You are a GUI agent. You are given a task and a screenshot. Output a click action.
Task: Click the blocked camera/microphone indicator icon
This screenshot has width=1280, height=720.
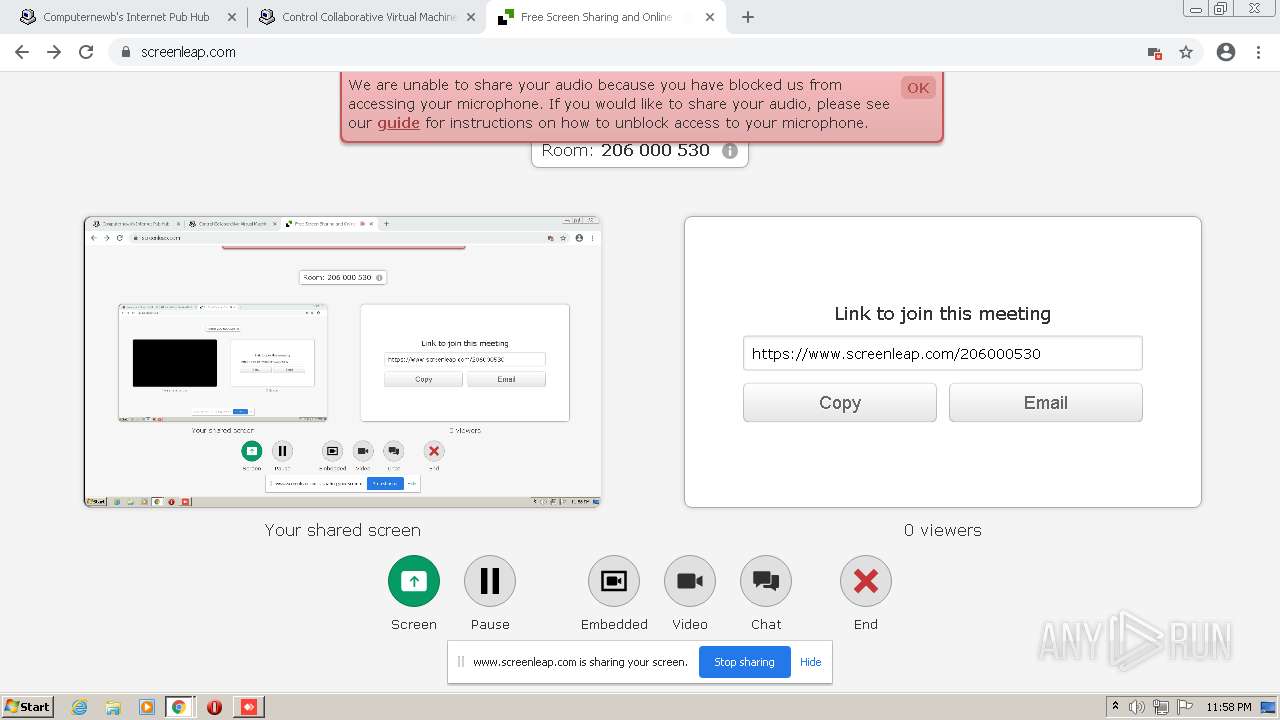1155,53
